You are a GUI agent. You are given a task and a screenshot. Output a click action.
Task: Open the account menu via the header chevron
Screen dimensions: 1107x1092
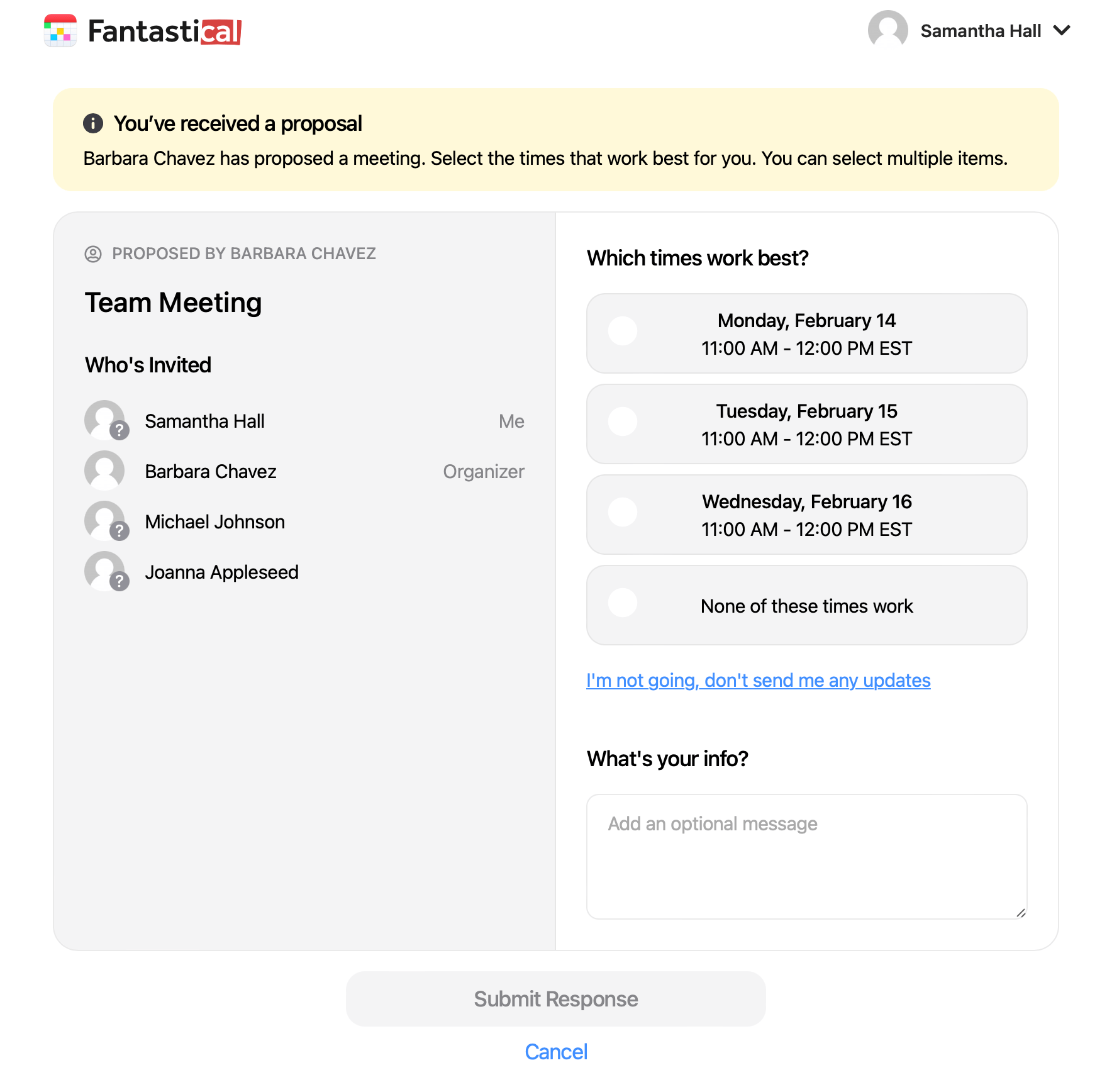pos(1063,30)
